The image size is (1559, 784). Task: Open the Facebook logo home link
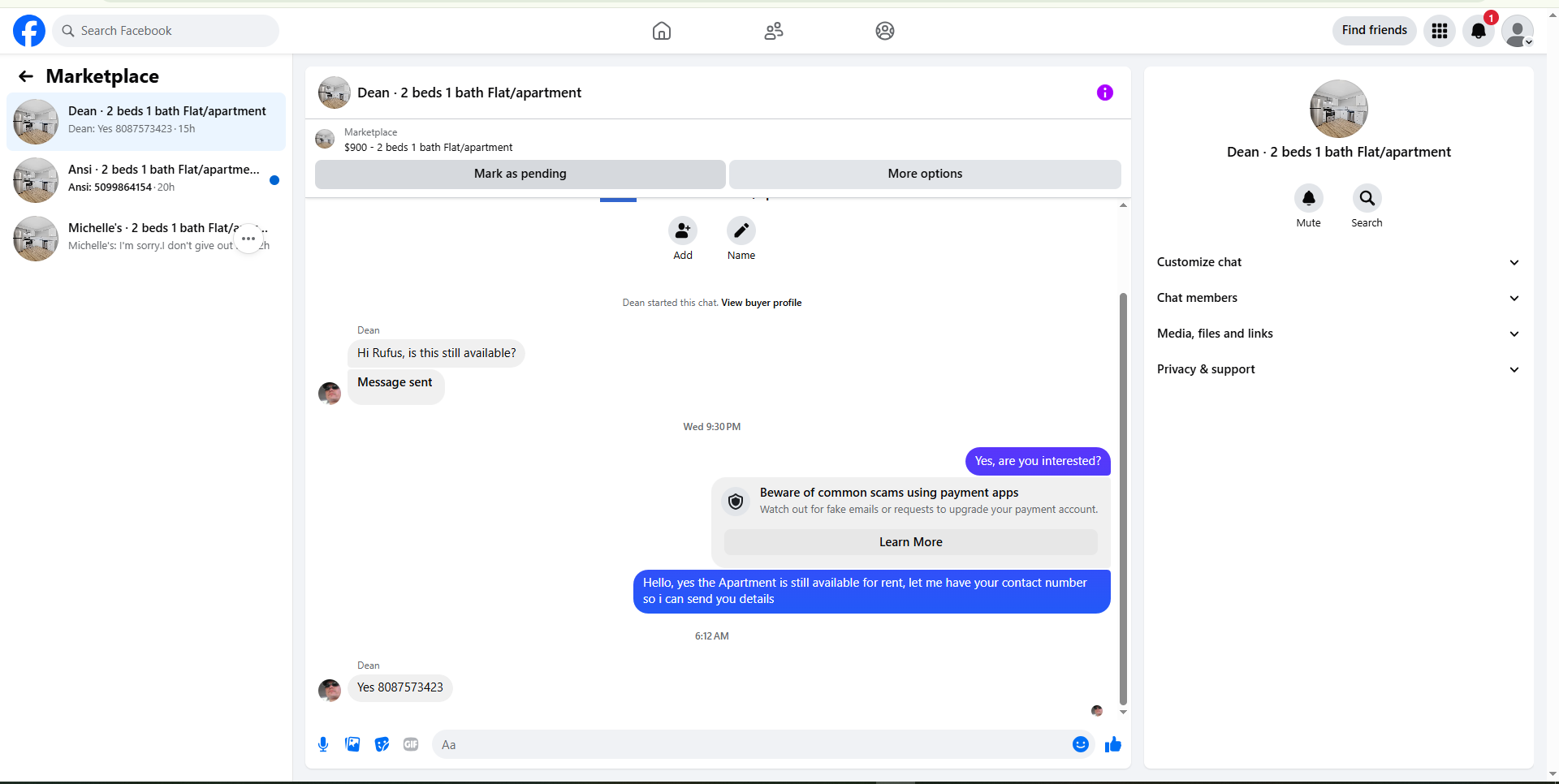[x=29, y=31]
